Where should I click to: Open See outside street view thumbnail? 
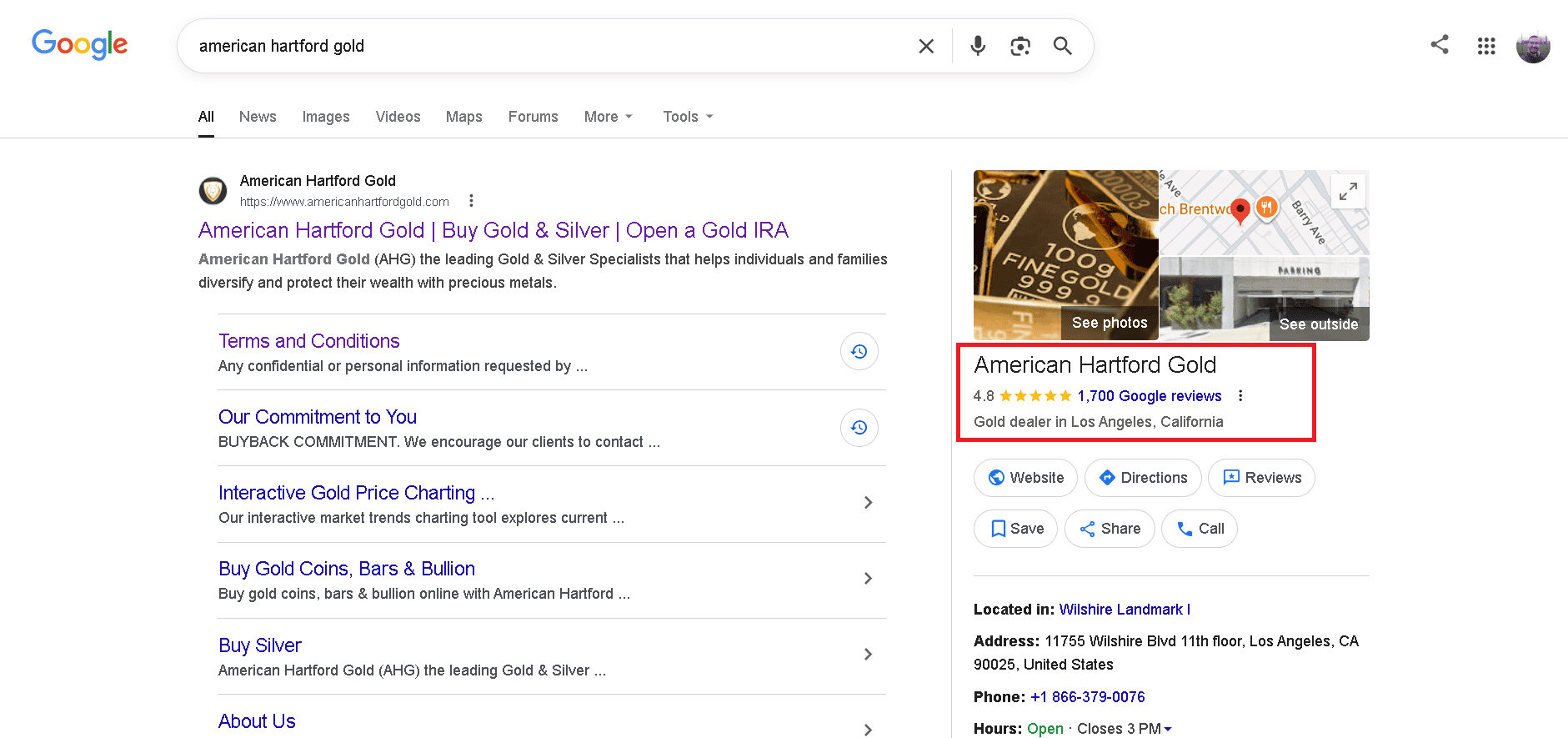(1264, 299)
